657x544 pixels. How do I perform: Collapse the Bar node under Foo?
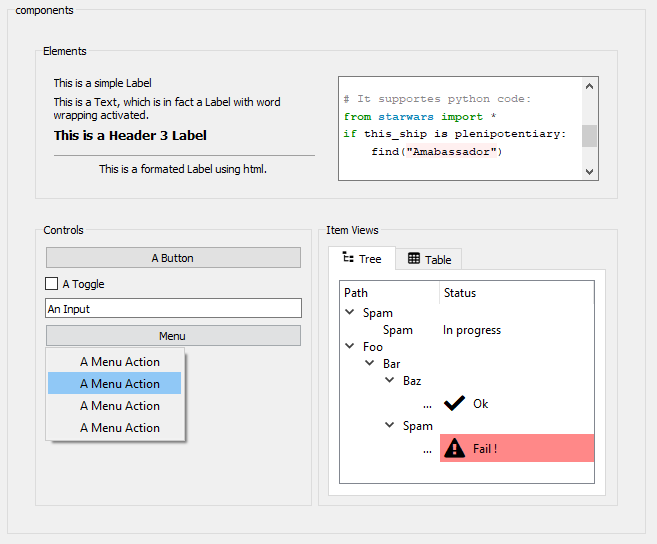[370, 364]
